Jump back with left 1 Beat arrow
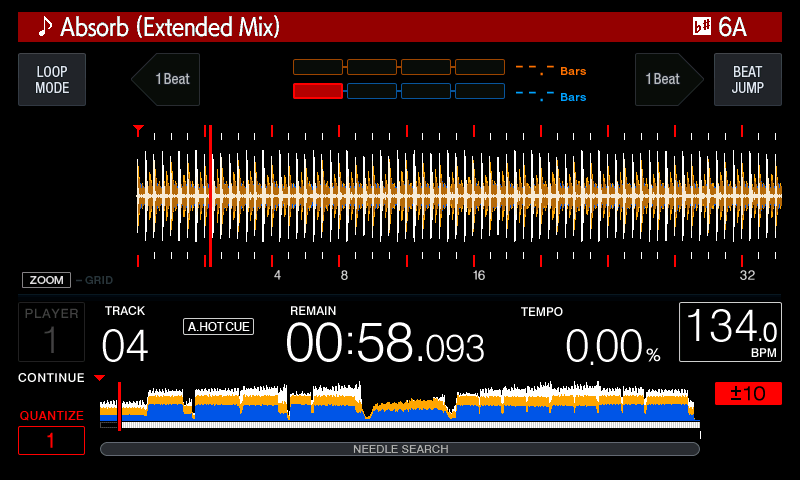 (x=165, y=79)
